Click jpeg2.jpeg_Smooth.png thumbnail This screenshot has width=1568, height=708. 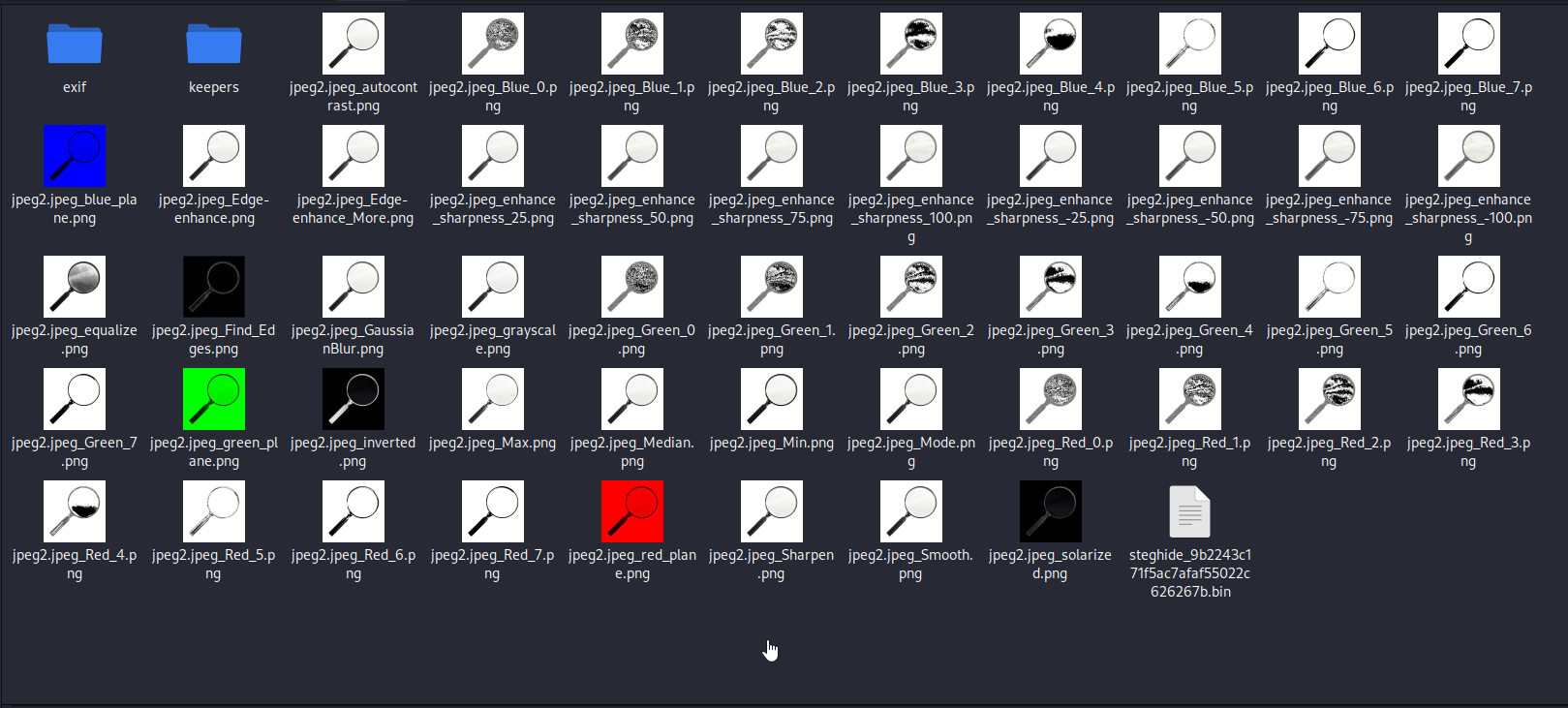[x=911, y=511]
